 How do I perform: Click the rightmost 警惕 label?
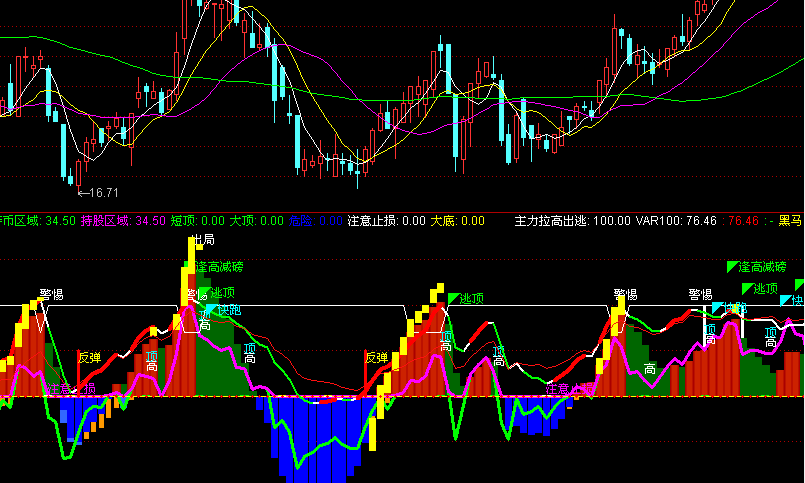(x=700, y=295)
